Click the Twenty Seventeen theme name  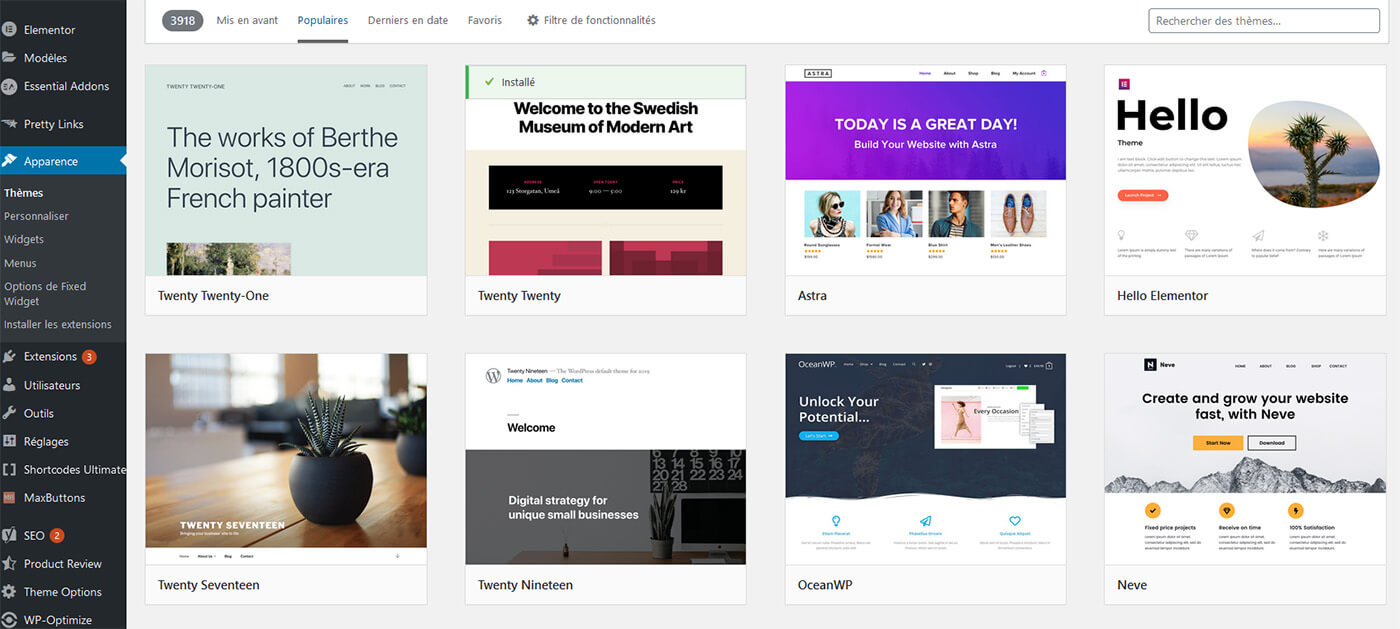click(208, 585)
